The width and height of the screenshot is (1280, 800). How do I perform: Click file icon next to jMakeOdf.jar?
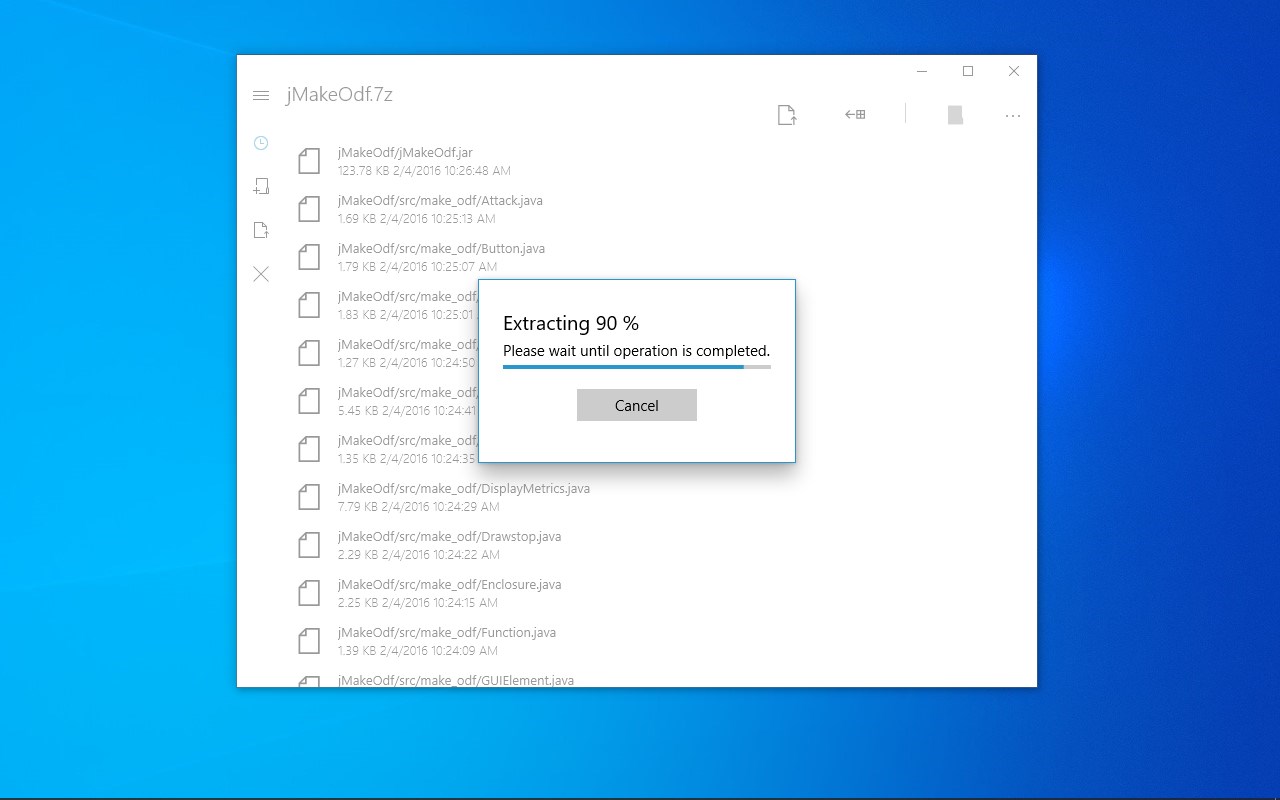pyautogui.click(x=309, y=161)
